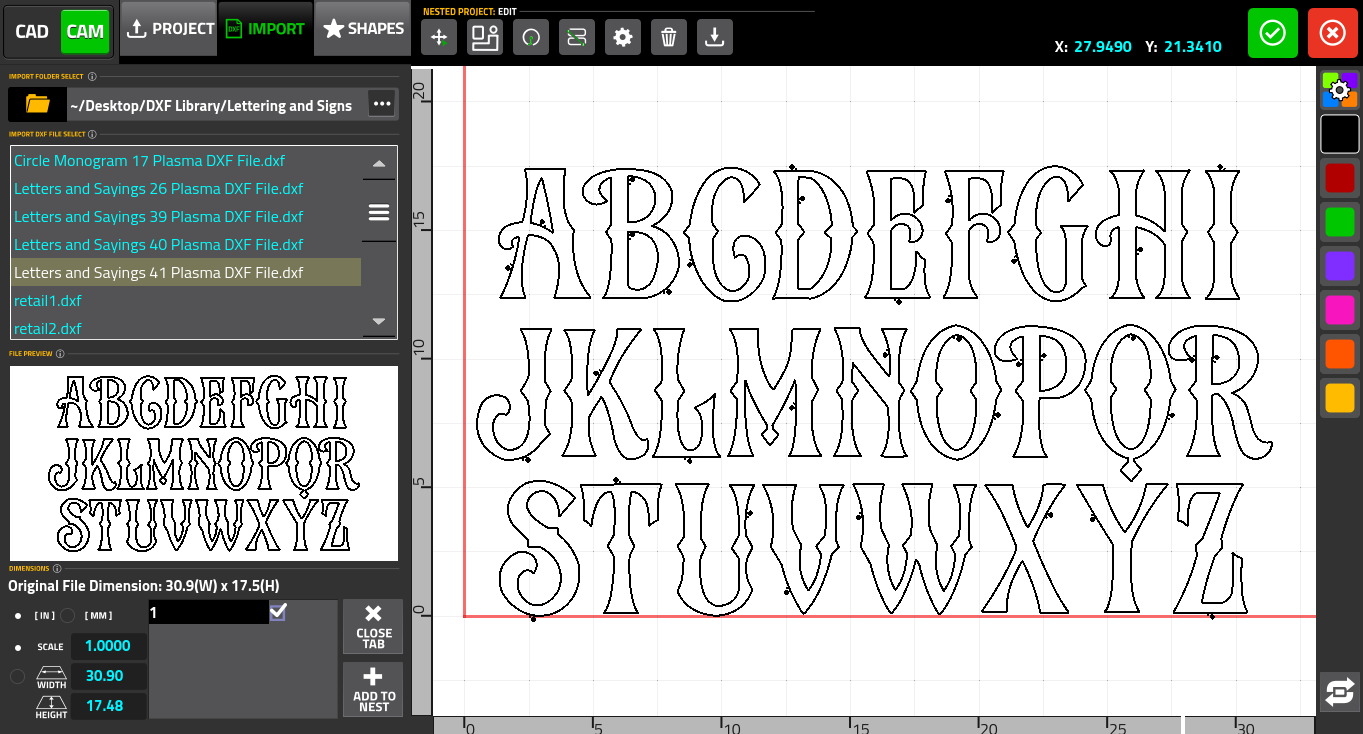This screenshot has height=734, width=1363.
Task: Click the Close Tab button
Action: 373,626
